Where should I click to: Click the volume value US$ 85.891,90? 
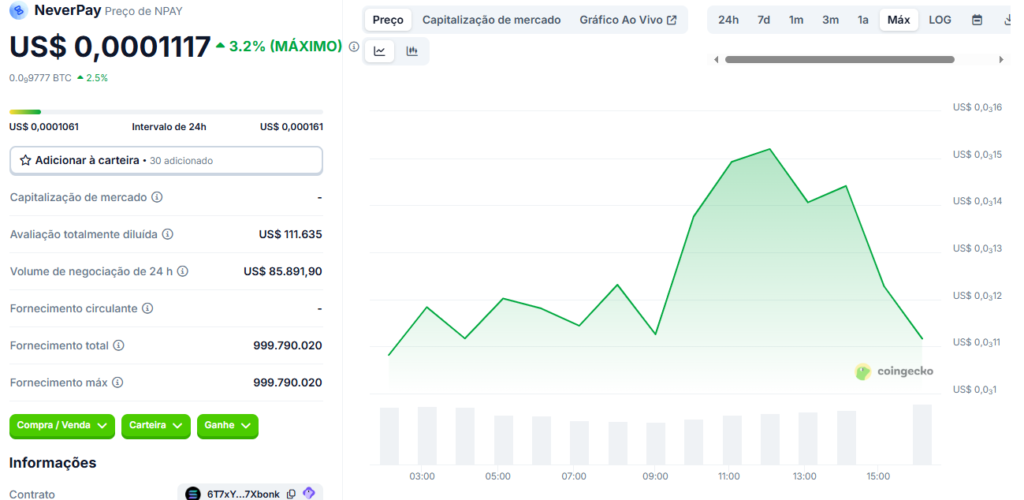[283, 271]
